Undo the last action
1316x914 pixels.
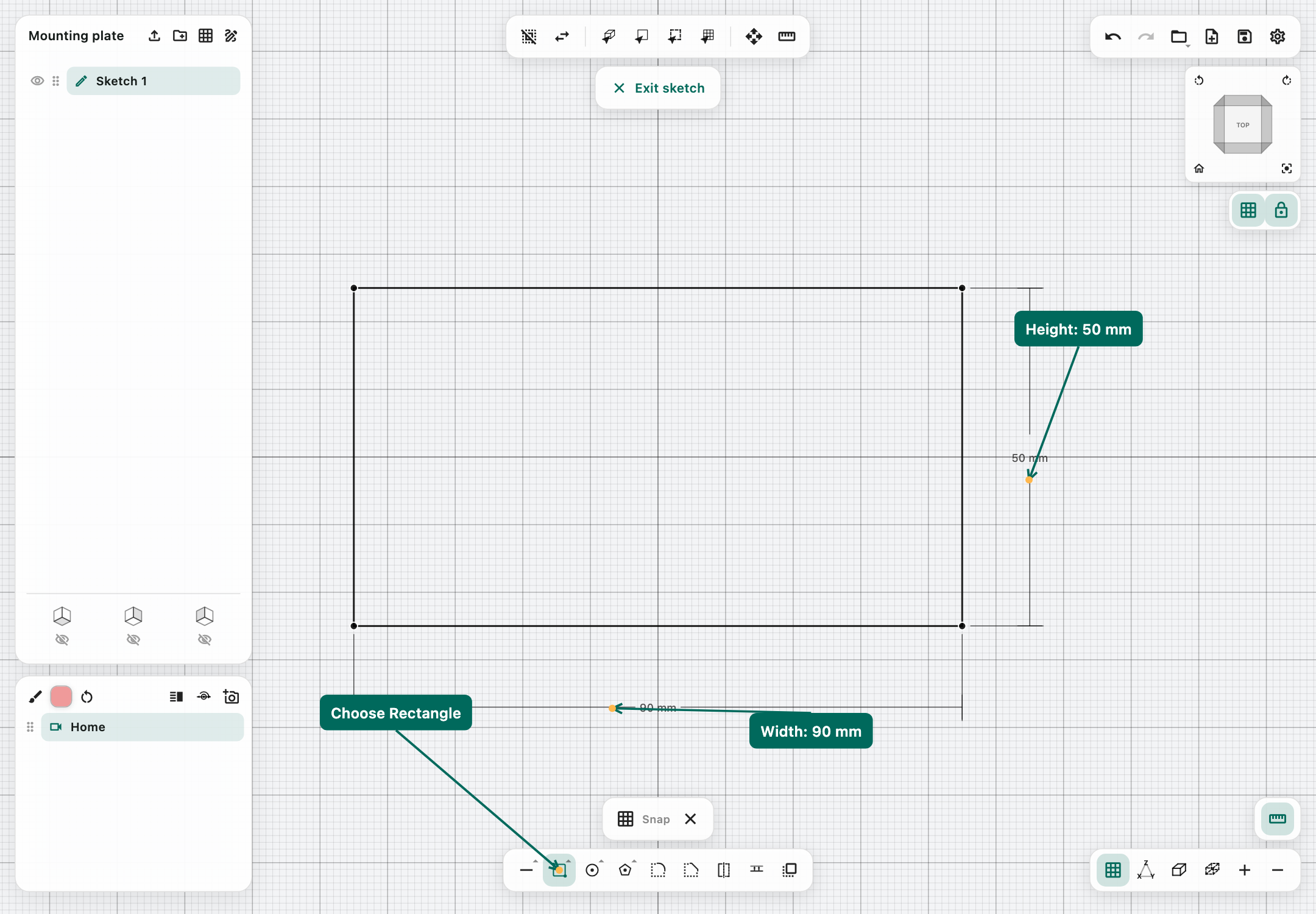click(x=1113, y=37)
